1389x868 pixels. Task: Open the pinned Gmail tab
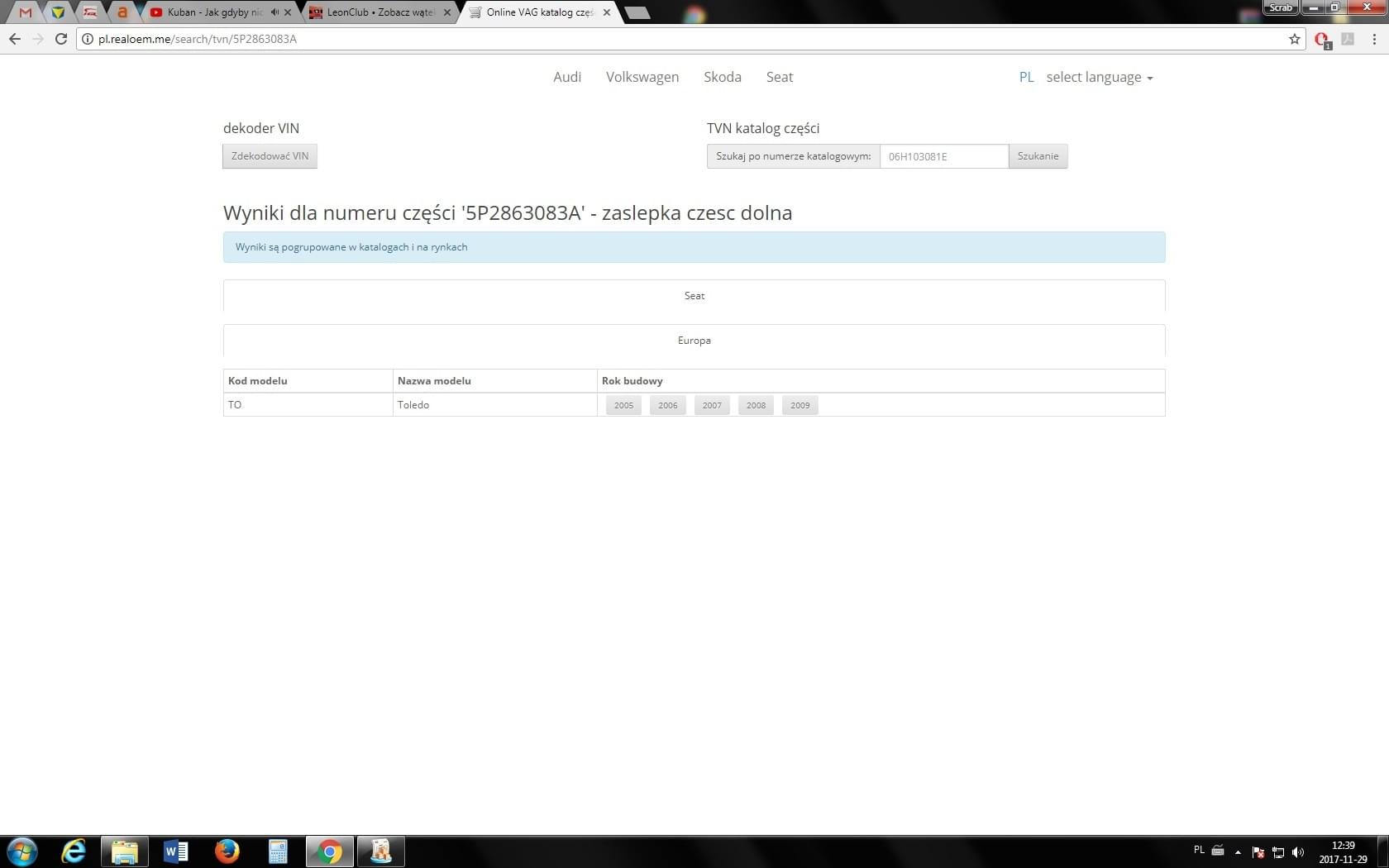[26, 12]
